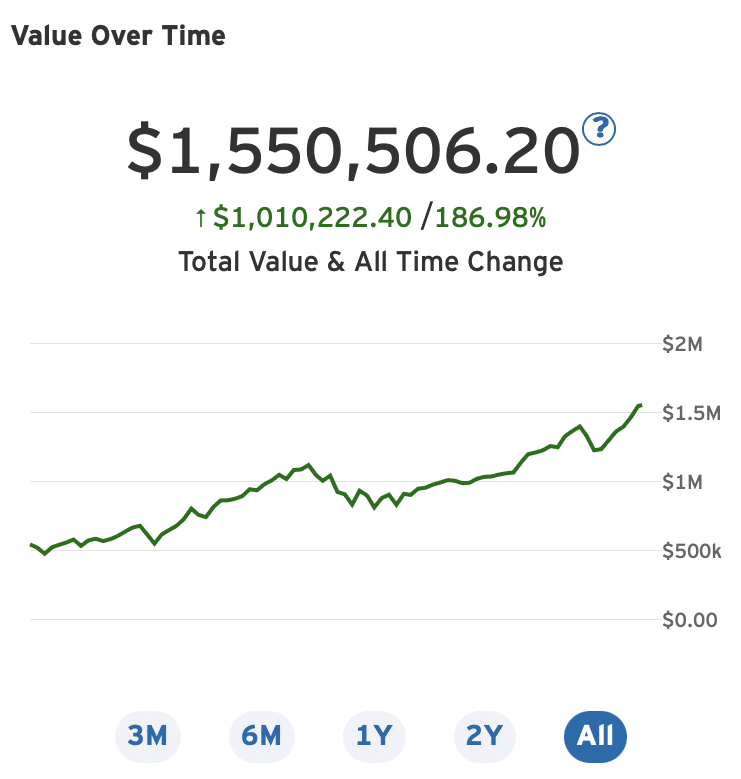Image resolution: width=741 pixels, height=779 pixels.
Task: Click the starting point of the chart line
Action: pyautogui.click(x=31, y=545)
